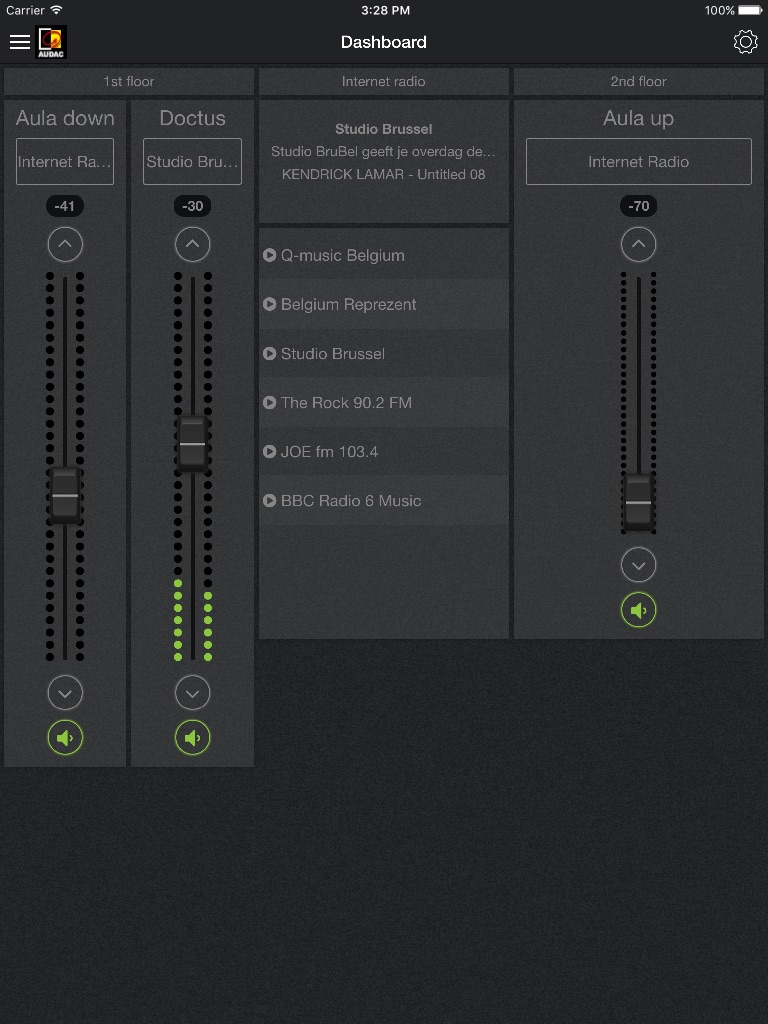Click the Aula up zone title
Screen dimensions: 768x1024
coord(639,118)
